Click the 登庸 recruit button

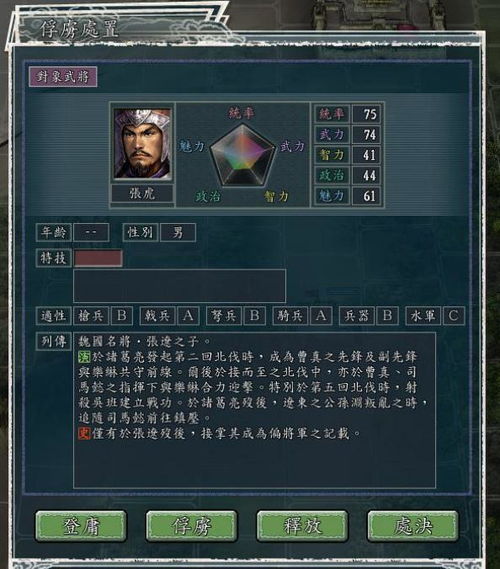[x=81, y=526]
